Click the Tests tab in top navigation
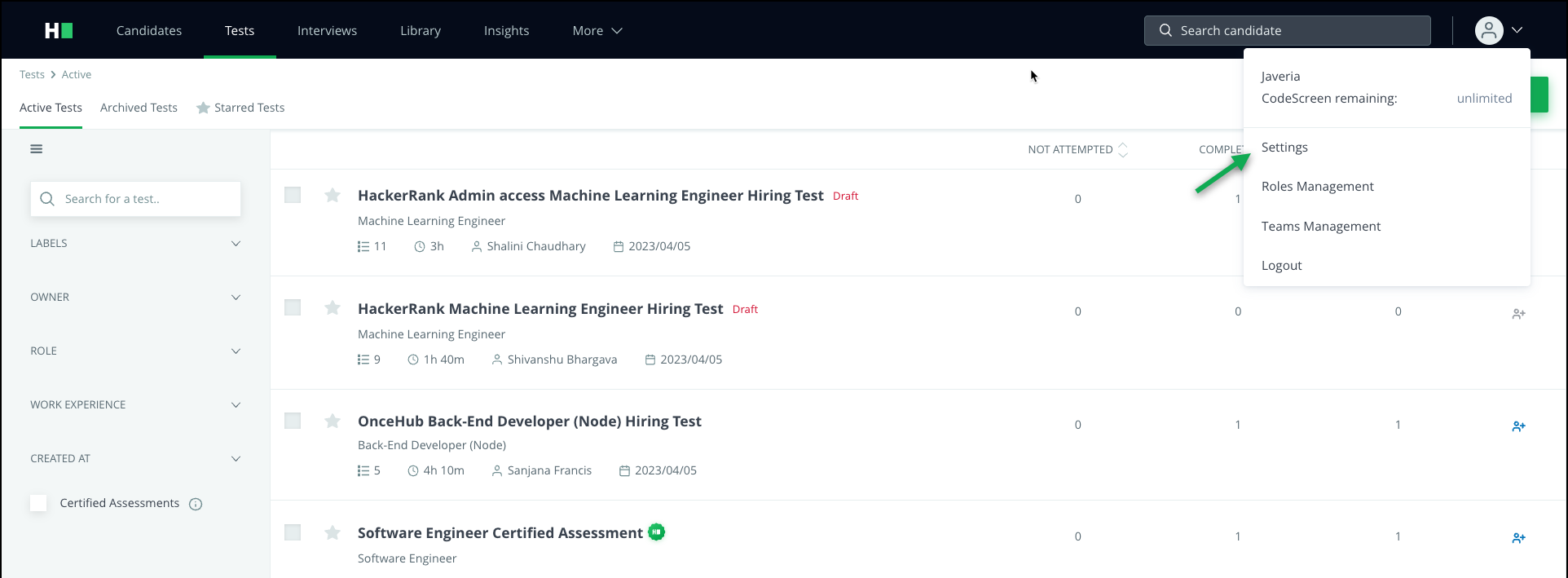The height and width of the screenshot is (578, 1568). coord(240,30)
